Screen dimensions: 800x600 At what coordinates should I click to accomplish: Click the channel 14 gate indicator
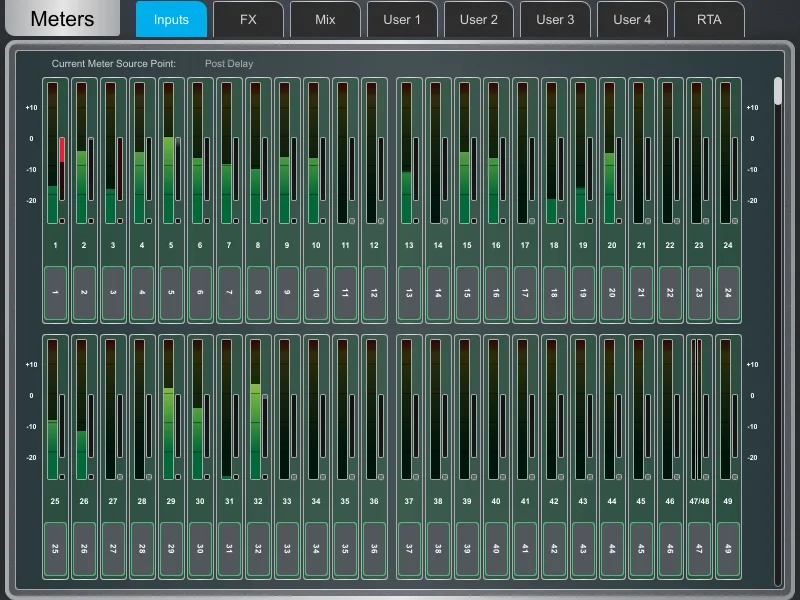pyautogui.click(x=445, y=221)
